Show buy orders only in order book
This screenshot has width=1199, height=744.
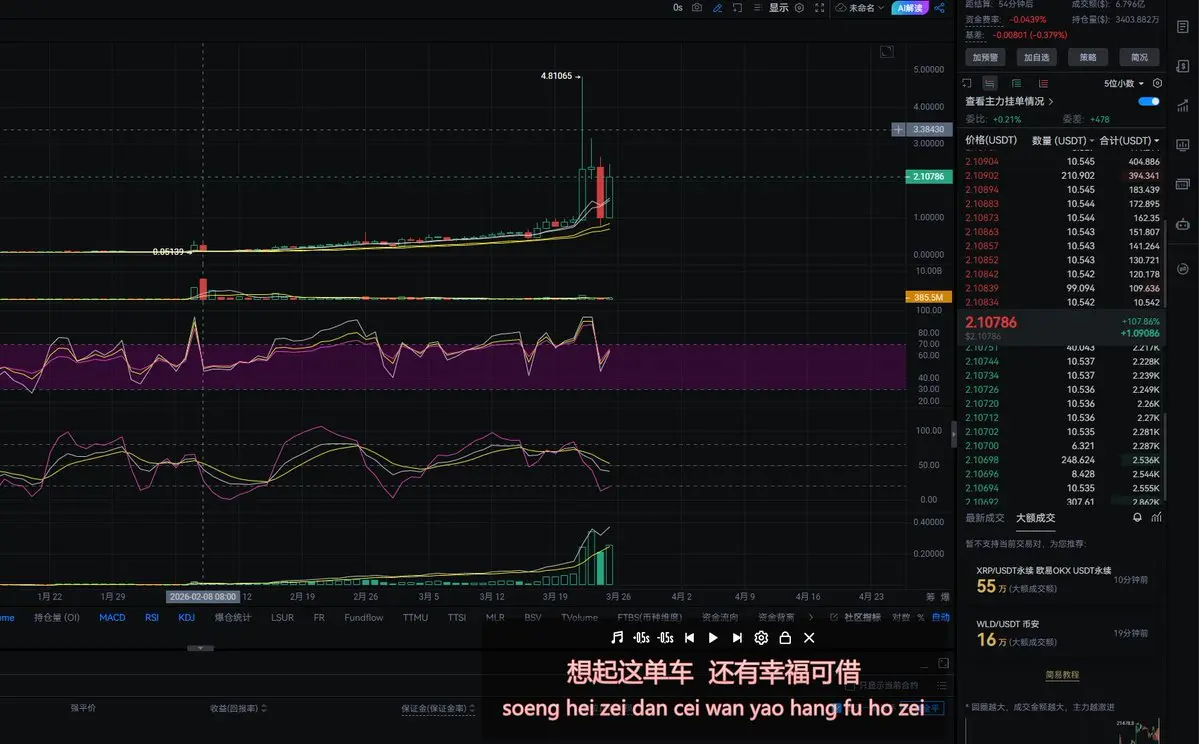pyautogui.click(x=1016, y=83)
